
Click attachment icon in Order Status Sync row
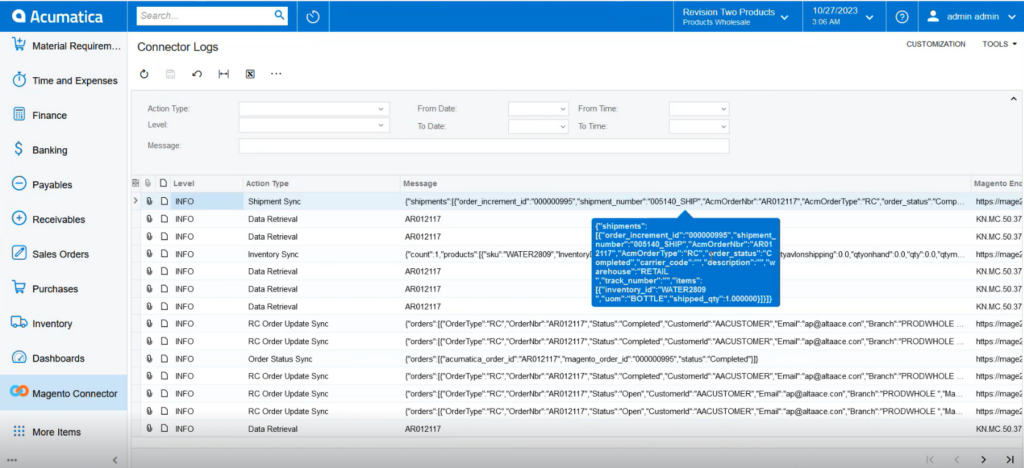[150, 358]
